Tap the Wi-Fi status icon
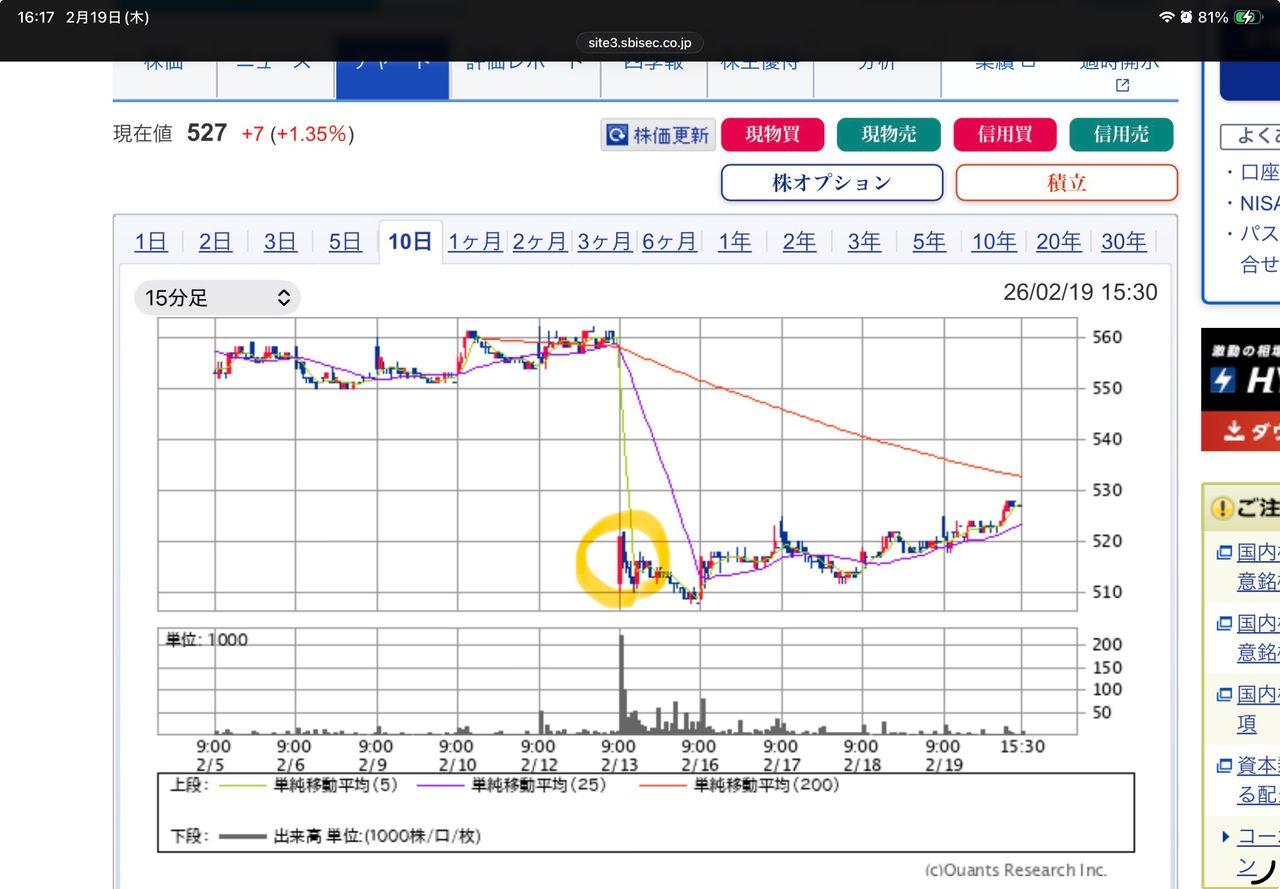Viewport: 1280px width, 889px height. pyautogui.click(x=1166, y=18)
